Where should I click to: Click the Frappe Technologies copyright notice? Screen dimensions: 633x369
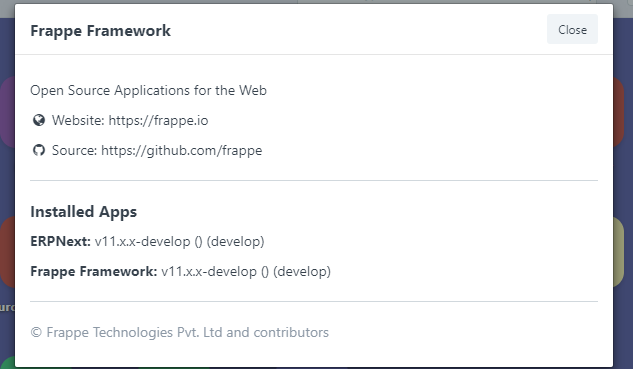click(x=180, y=332)
